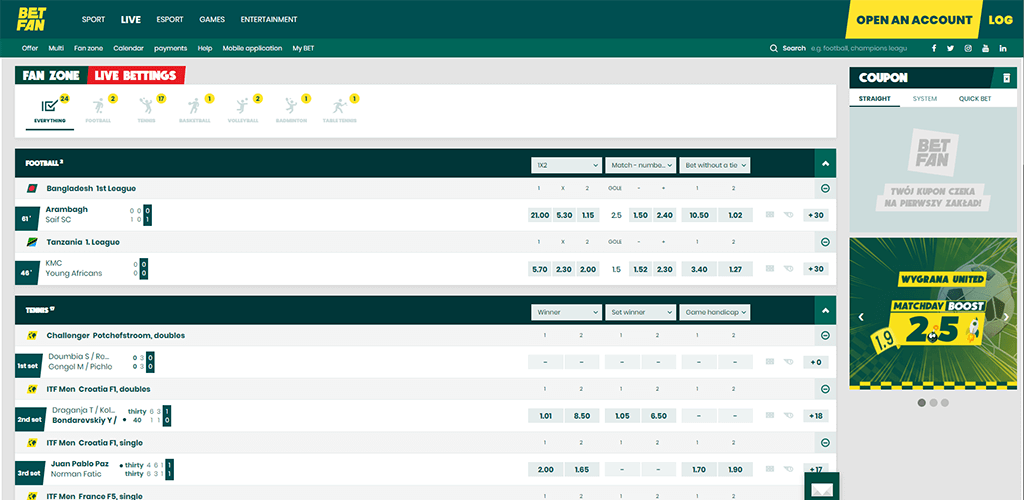Click the Open an Account button
Viewport: 1024px width, 500px height.
913,20
